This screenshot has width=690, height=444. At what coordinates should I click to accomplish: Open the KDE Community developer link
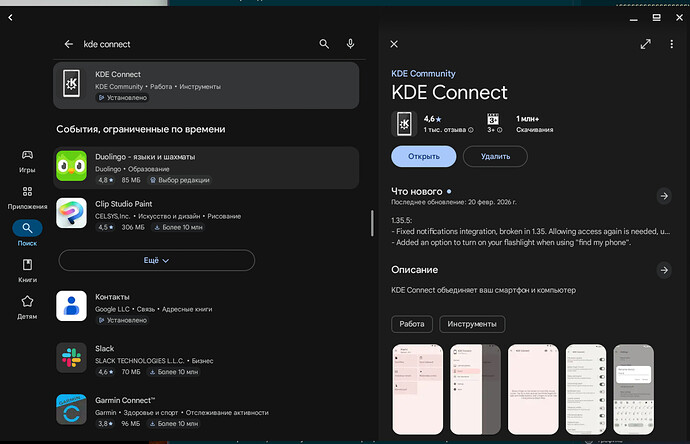click(424, 74)
